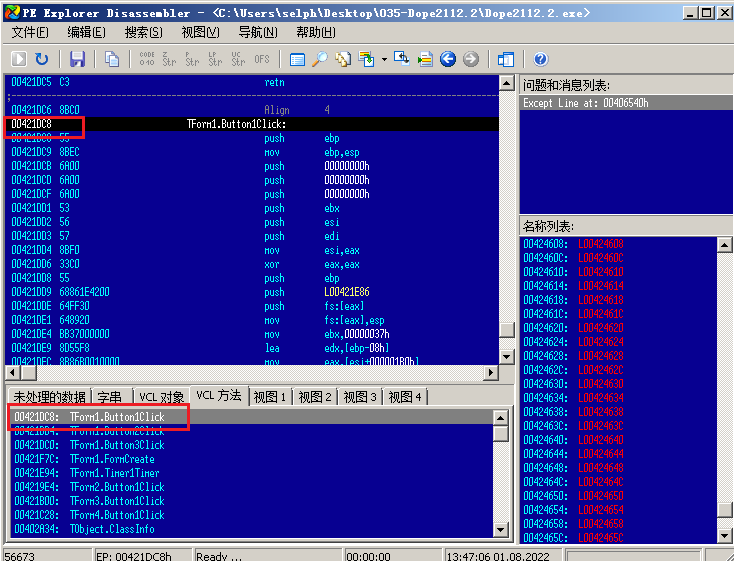734x561 pixels.
Task: Click the Copy icon in toolbar
Action: (x=112, y=60)
